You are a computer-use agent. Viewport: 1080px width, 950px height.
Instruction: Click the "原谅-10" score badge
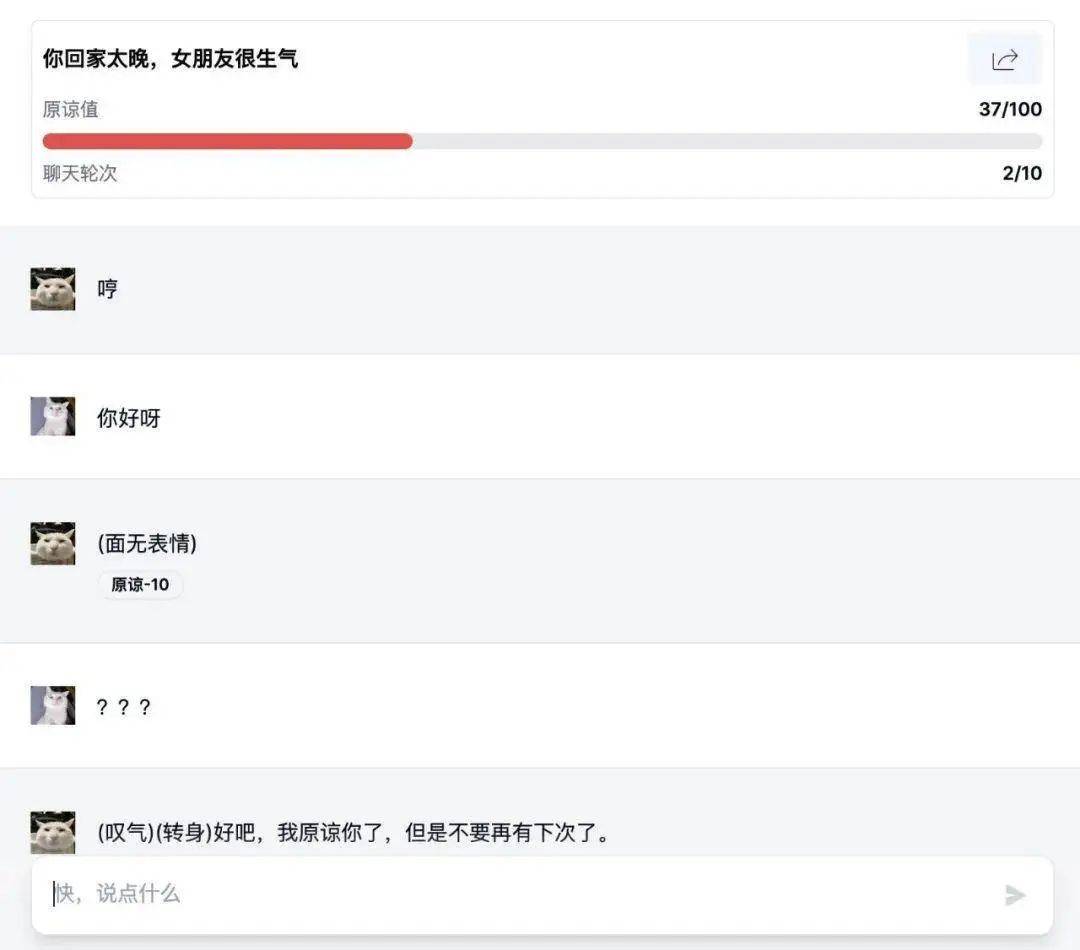[140, 585]
